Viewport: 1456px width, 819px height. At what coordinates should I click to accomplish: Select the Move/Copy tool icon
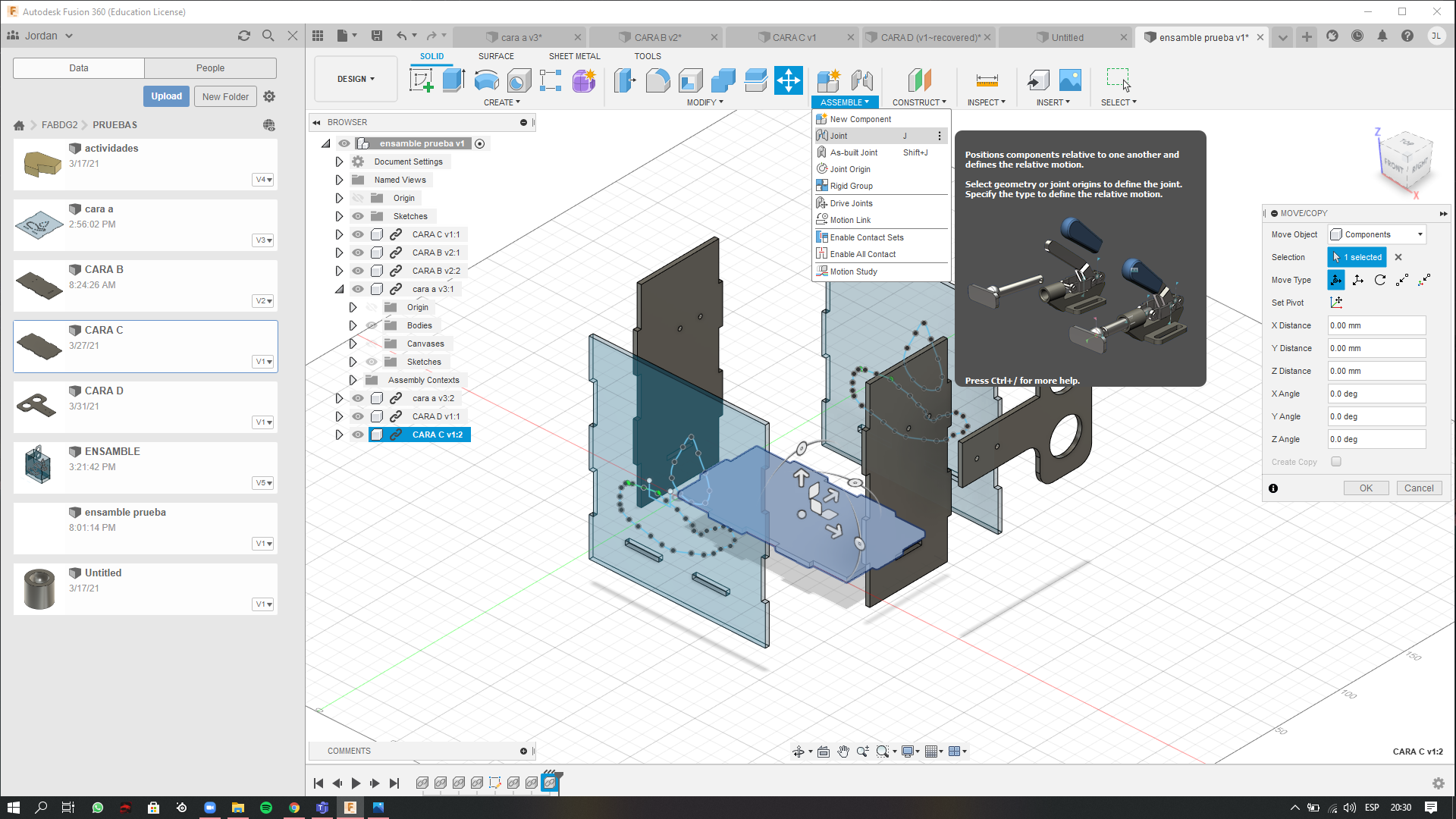(789, 80)
